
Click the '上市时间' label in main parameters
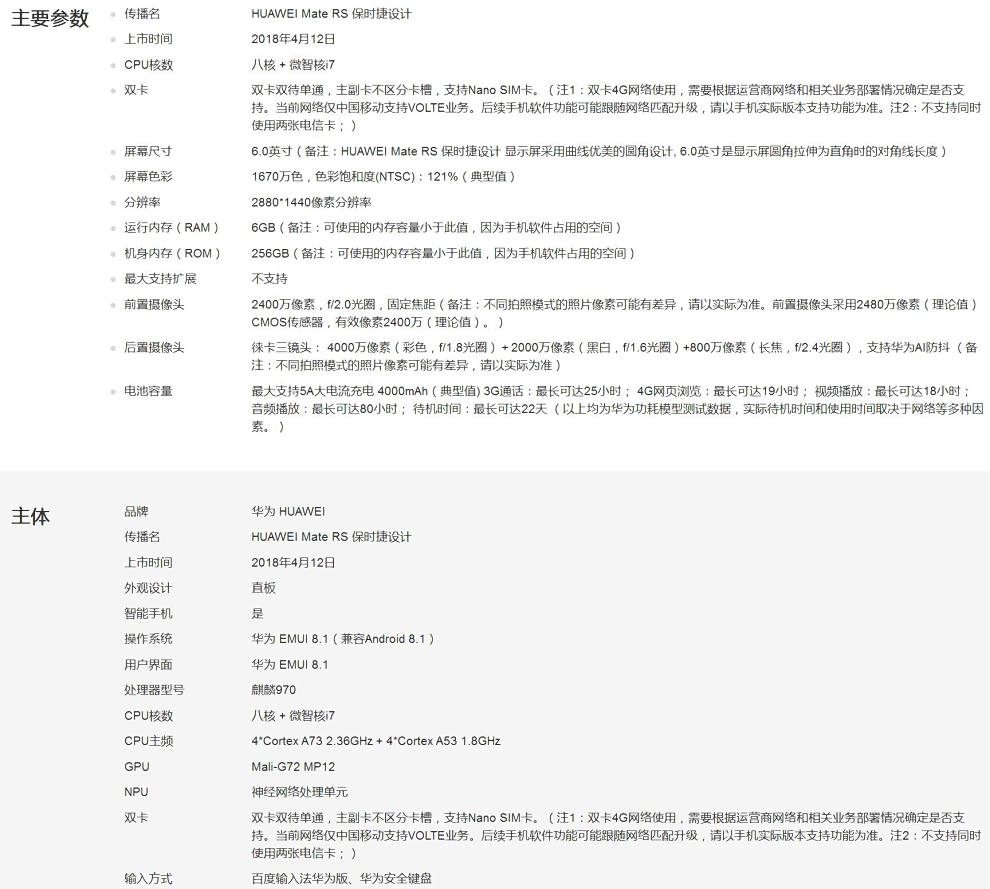(148, 39)
